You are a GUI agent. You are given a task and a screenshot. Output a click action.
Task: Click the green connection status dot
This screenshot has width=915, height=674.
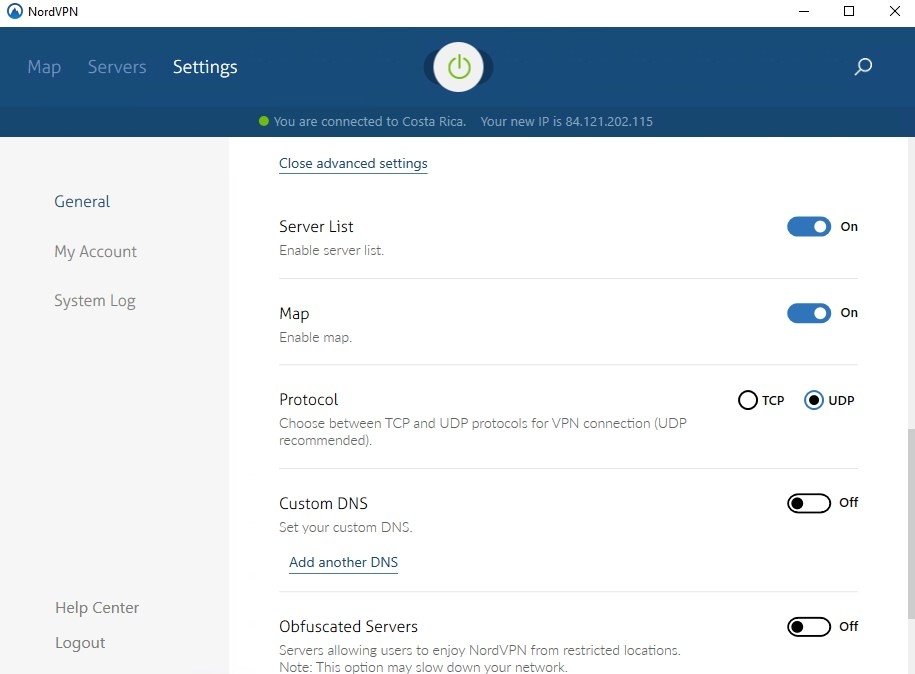(x=264, y=122)
